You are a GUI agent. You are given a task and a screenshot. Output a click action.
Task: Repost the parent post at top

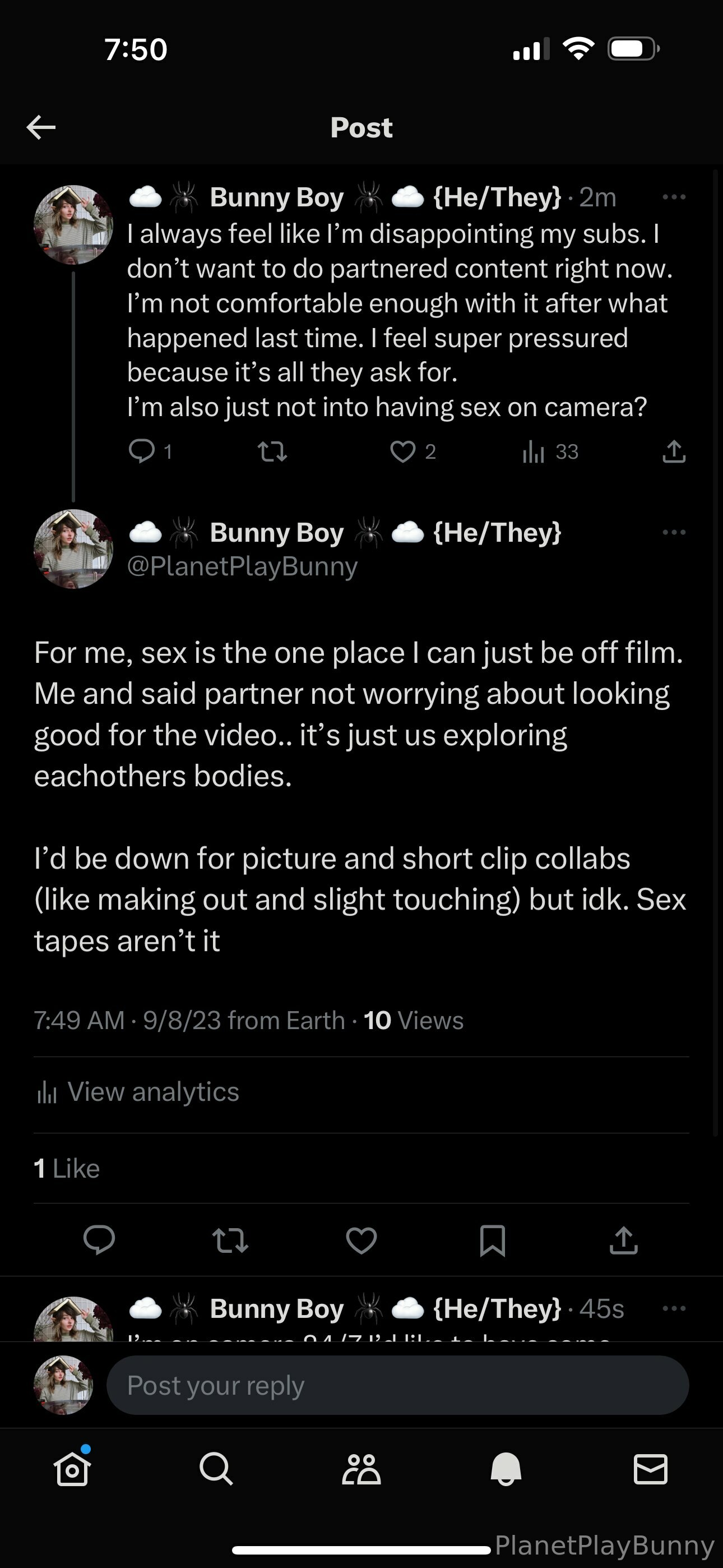272,451
